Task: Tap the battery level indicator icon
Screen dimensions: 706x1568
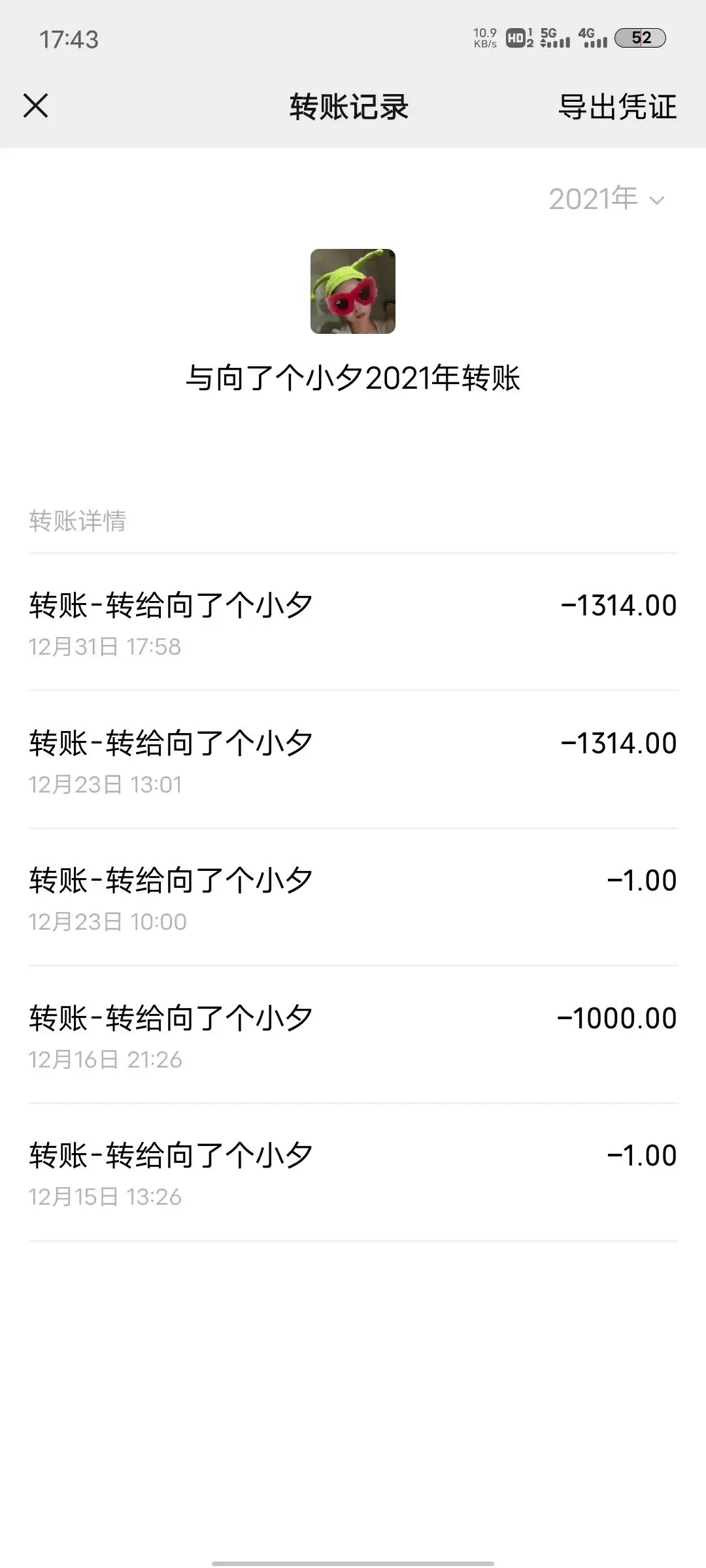Action: 640,38
